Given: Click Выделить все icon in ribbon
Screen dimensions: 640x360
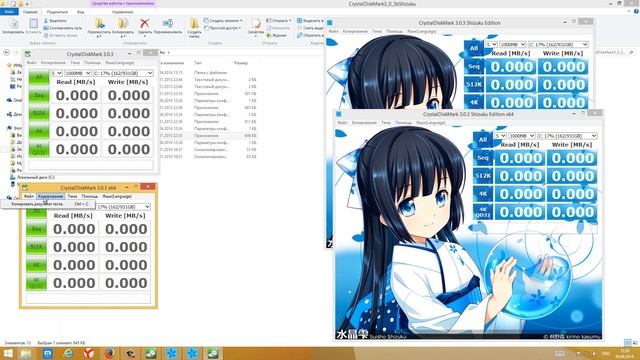Looking at the screenshot, I should point(300,20).
